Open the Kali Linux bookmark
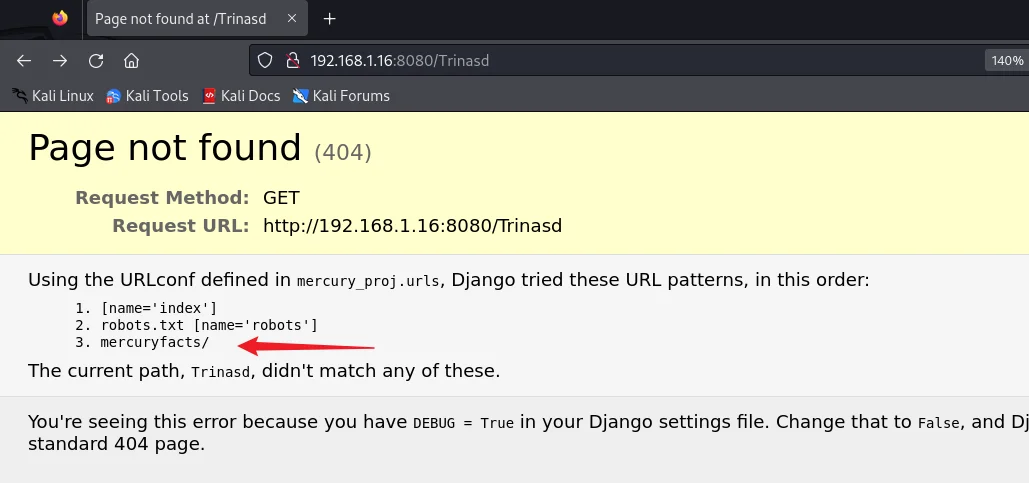1029x483 pixels. point(53,96)
